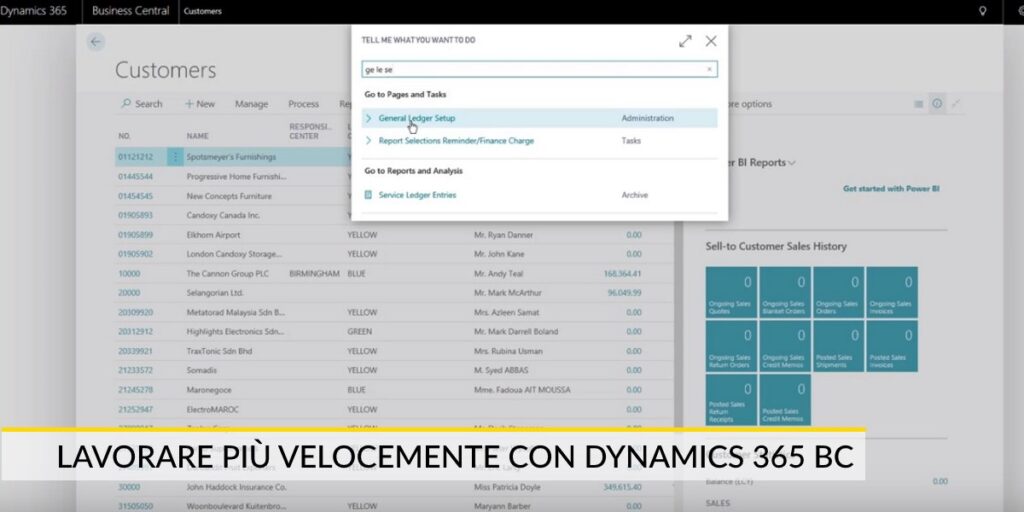Screen dimensions: 1024x512
Task: Expand the Tell Me search dialog
Action: coord(685,41)
